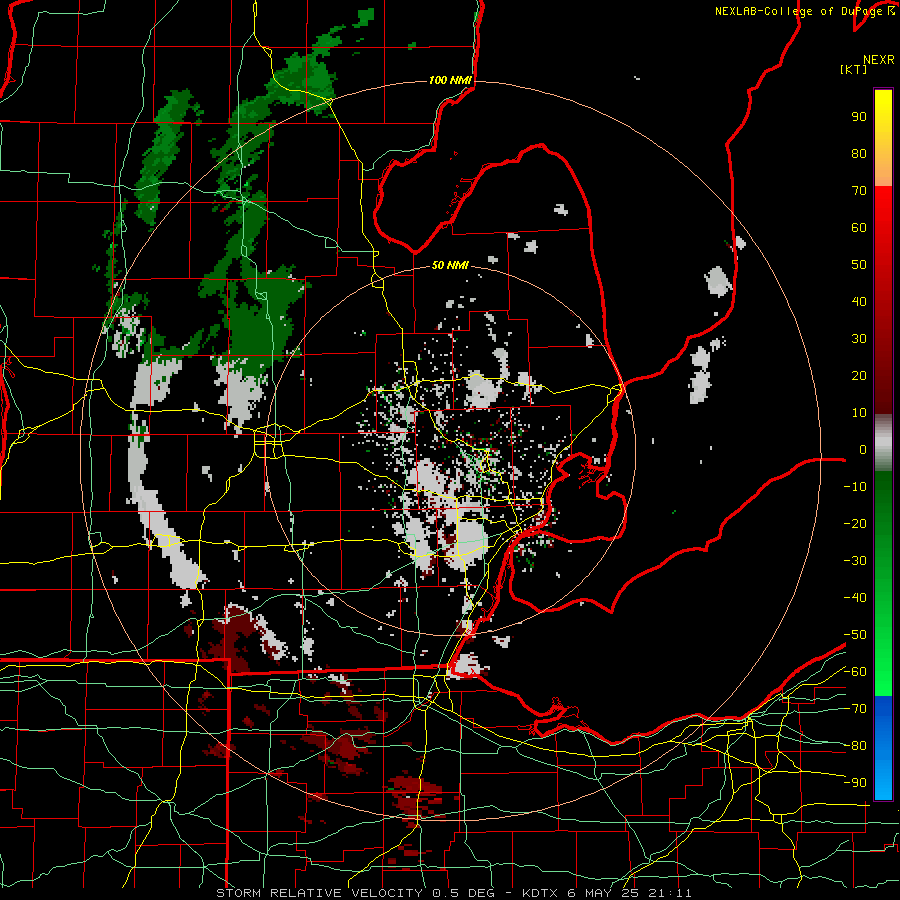
Task: Click the [KT] units label
Action: tap(853, 69)
